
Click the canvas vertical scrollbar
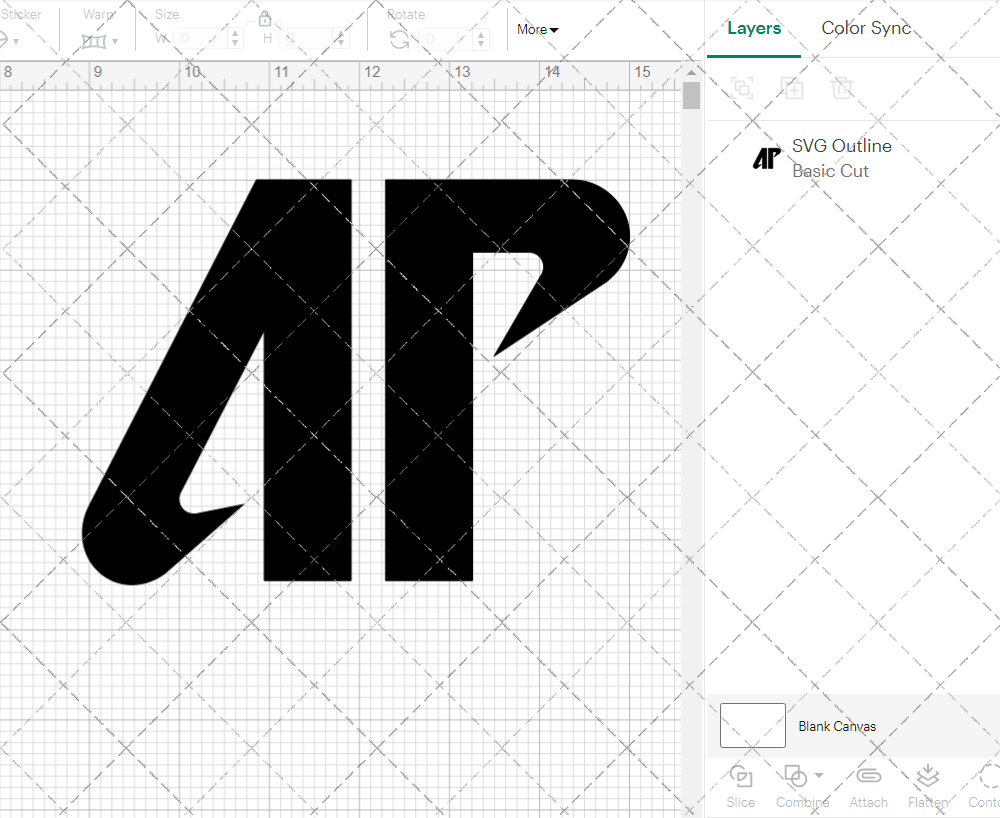coord(691,95)
